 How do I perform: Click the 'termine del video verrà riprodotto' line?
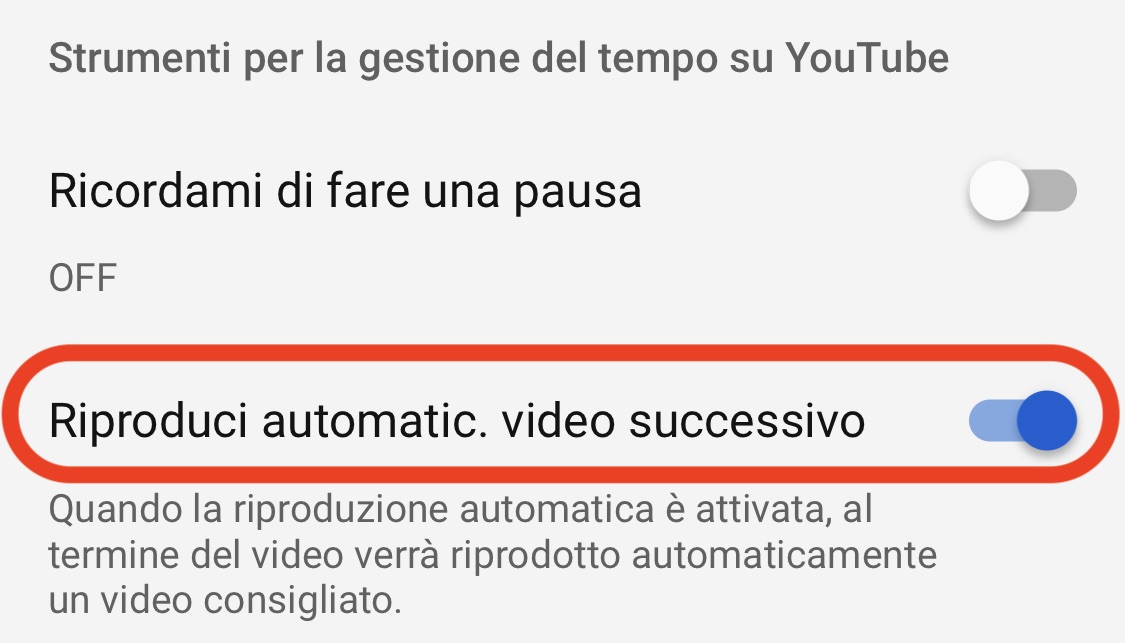tap(493, 555)
